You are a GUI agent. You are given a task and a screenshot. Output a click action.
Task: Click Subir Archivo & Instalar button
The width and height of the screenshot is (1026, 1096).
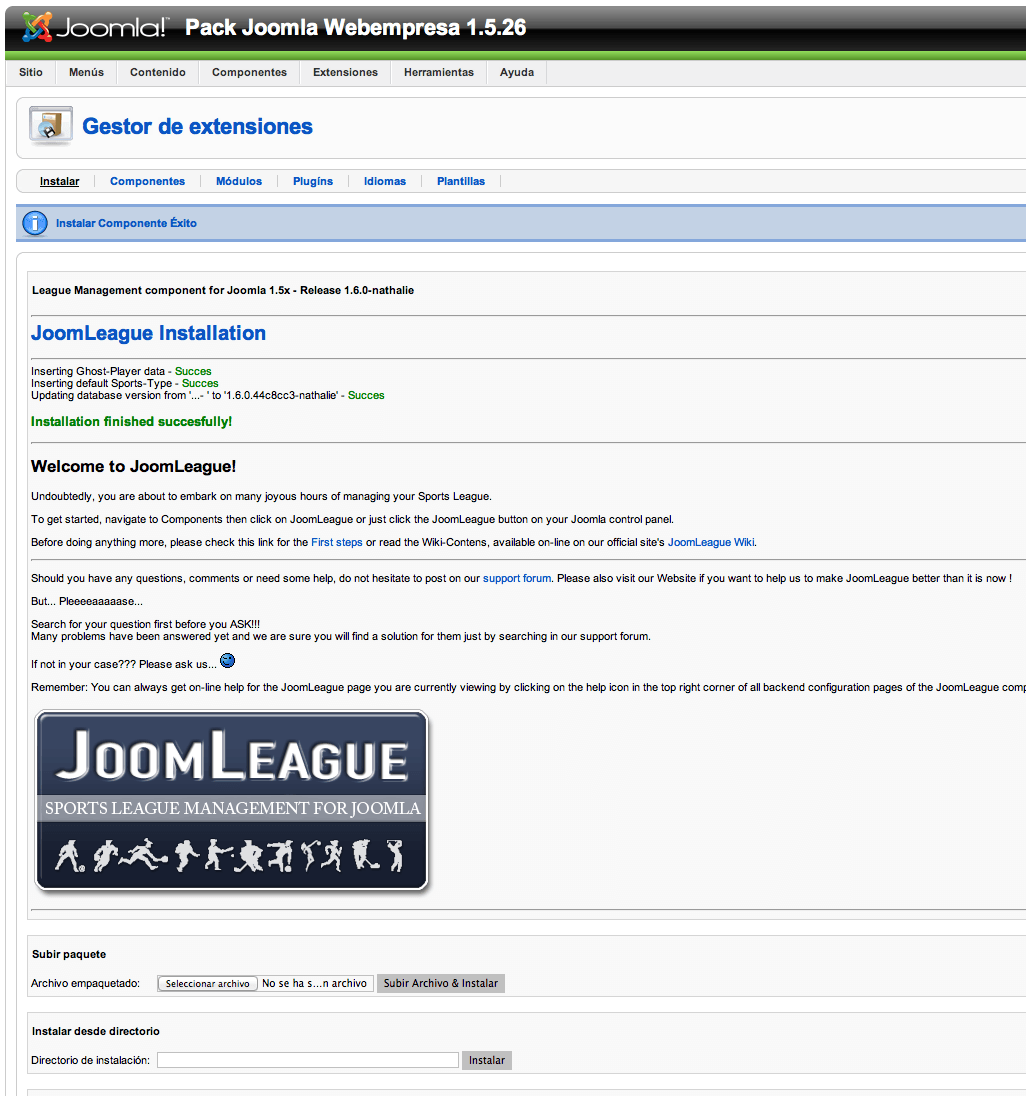[x=441, y=983]
